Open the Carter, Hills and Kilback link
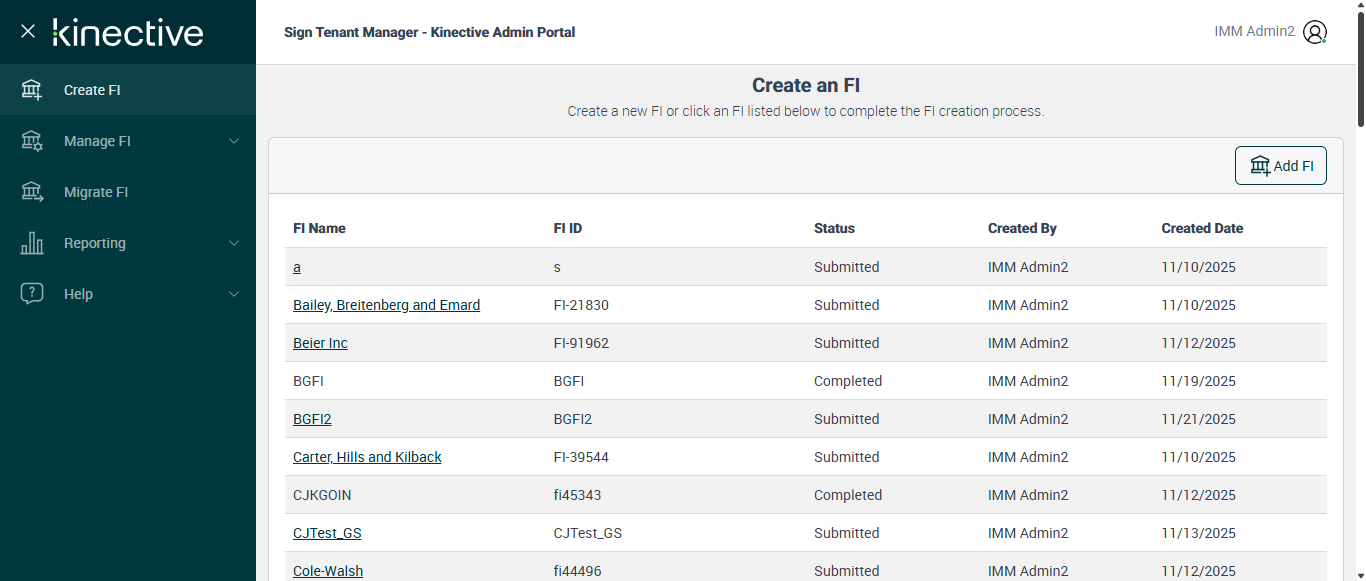Viewport: 1366px width, 581px height. (x=367, y=457)
